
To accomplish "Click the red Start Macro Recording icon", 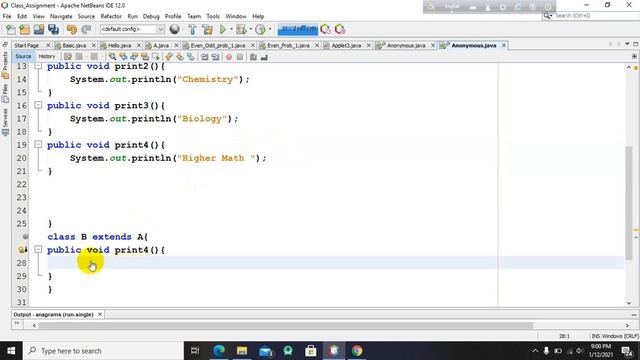I will tap(229, 57).
